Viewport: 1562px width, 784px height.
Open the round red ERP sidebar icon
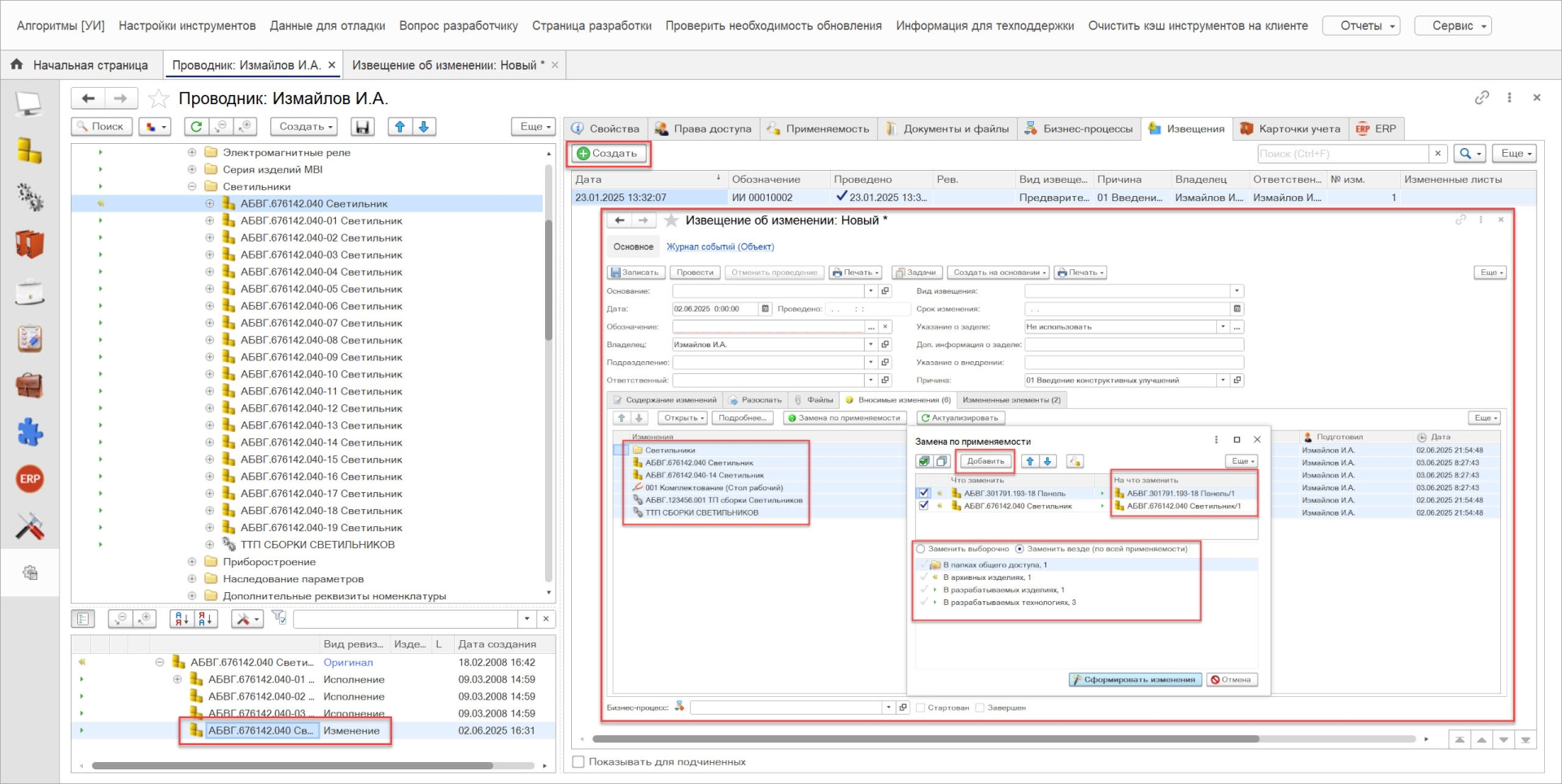[29, 479]
